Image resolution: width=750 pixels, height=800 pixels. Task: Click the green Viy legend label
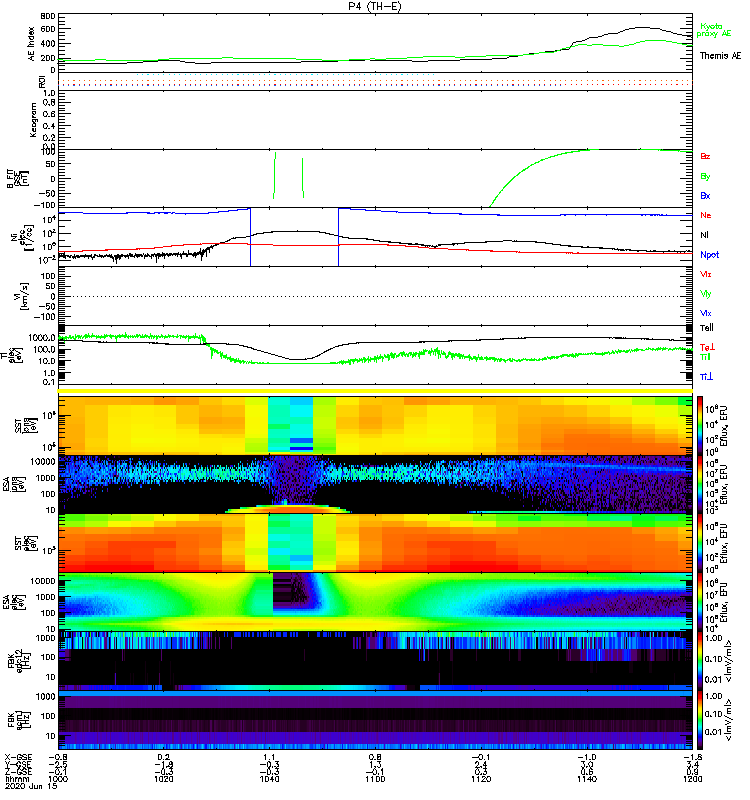tap(706, 294)
